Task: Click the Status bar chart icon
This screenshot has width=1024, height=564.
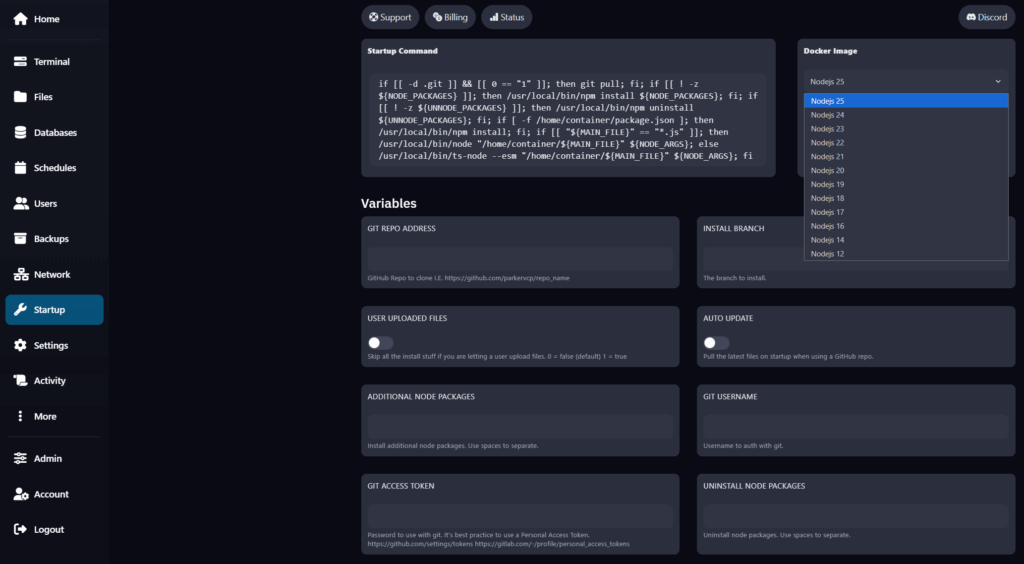Action: tap(494, 17)
